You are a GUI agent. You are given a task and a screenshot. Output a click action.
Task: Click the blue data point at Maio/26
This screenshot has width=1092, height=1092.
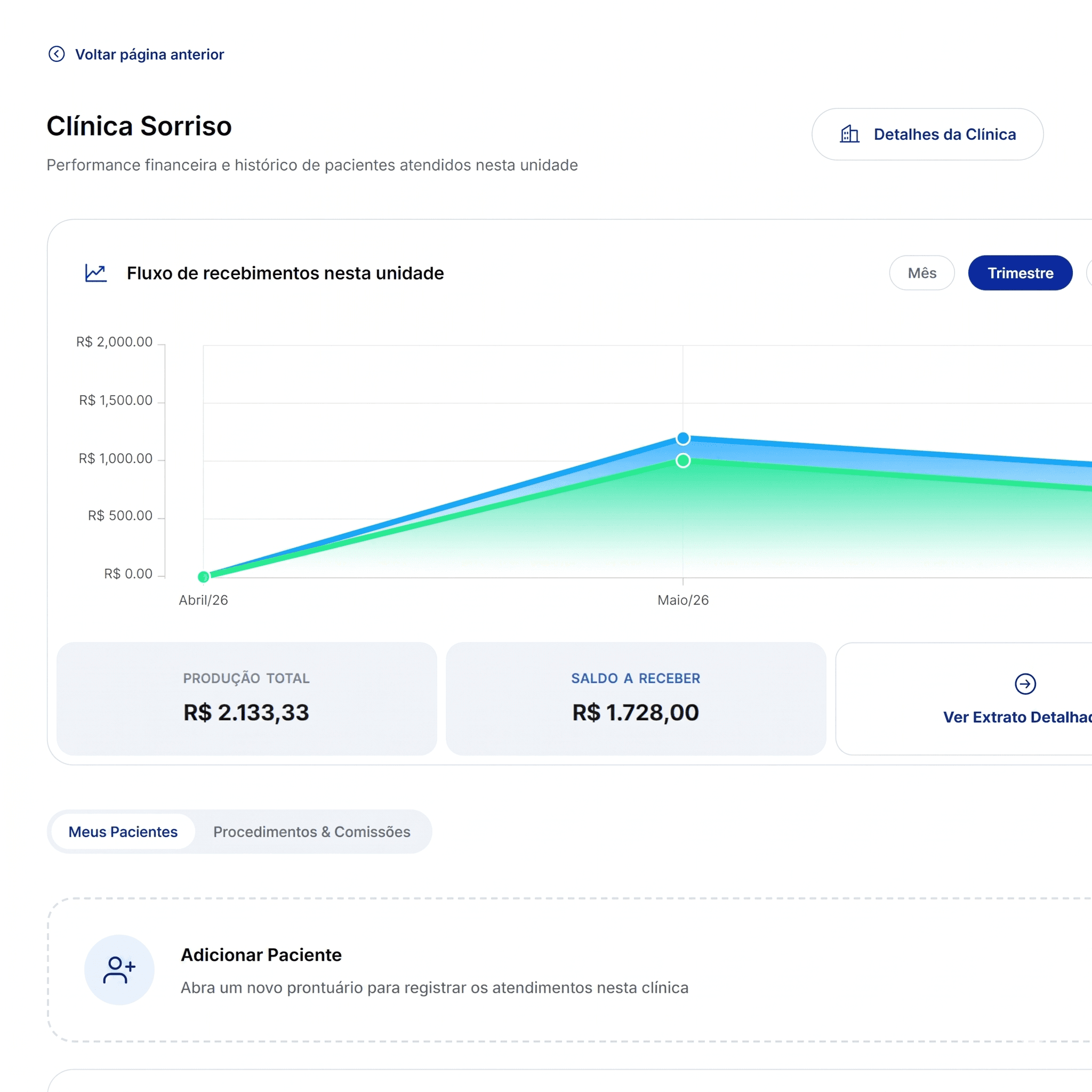(683, 439)
